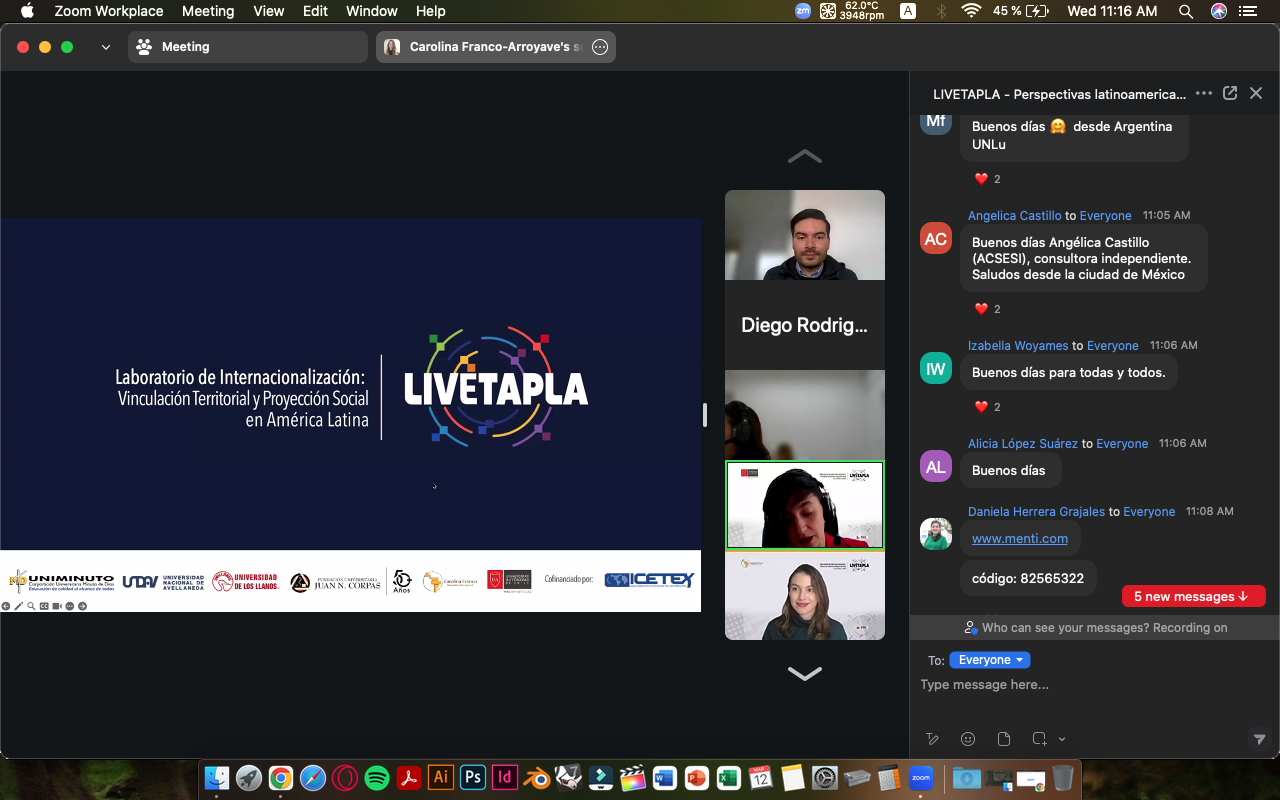1280x800 pixels.
Task: Click the 'Buenos días para todas y todos.' message
Action: point(1069,372)
